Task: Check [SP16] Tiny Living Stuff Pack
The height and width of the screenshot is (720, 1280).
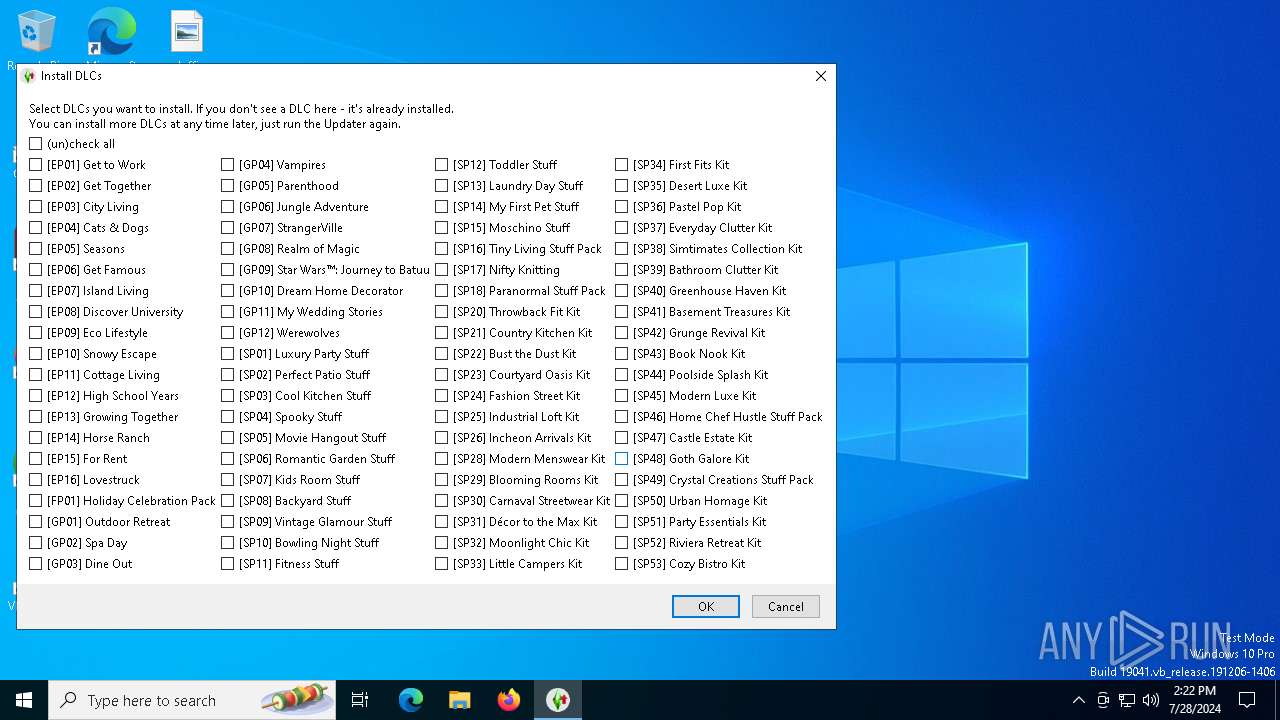Action: tap(442, 249)
